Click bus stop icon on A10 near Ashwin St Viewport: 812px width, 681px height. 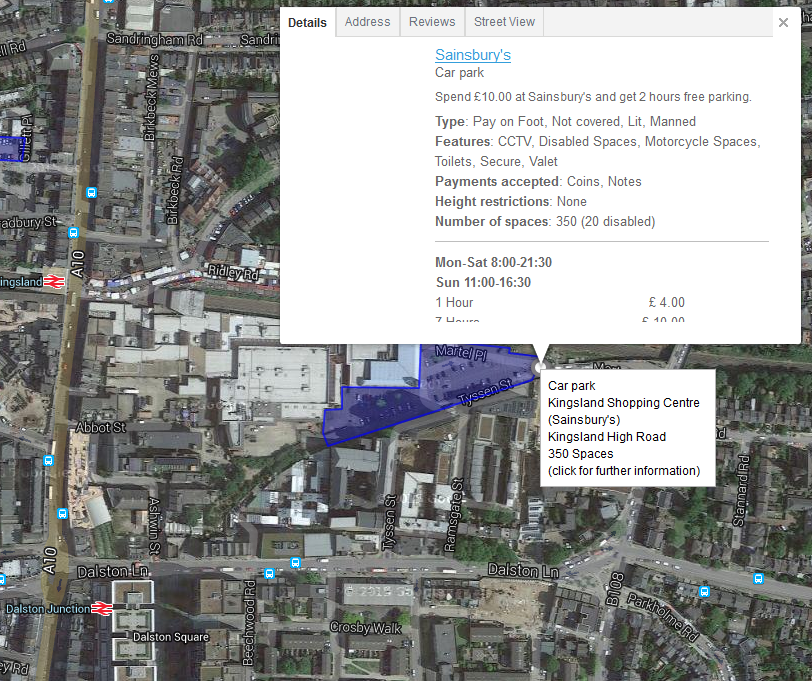point(63,514)
